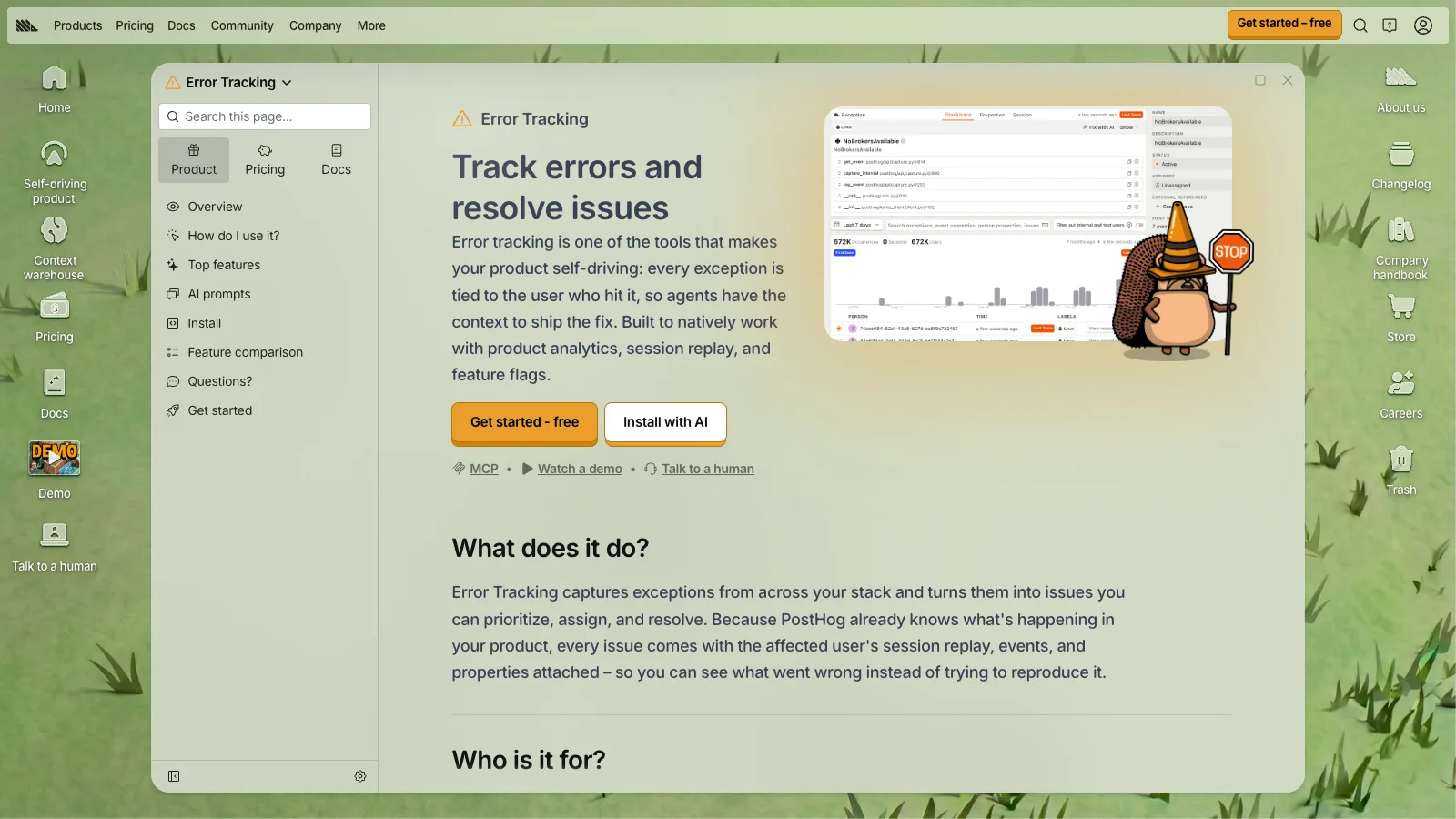Open the Talk to a human link

tap(708, 469)
